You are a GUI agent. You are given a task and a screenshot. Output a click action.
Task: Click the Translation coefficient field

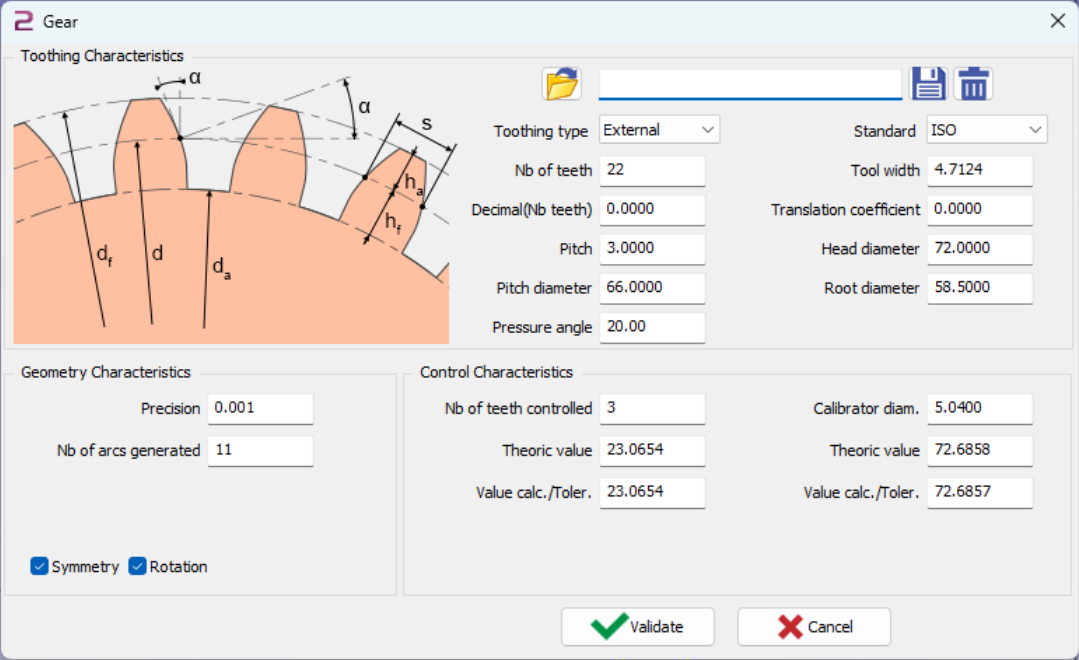(979, 210)
